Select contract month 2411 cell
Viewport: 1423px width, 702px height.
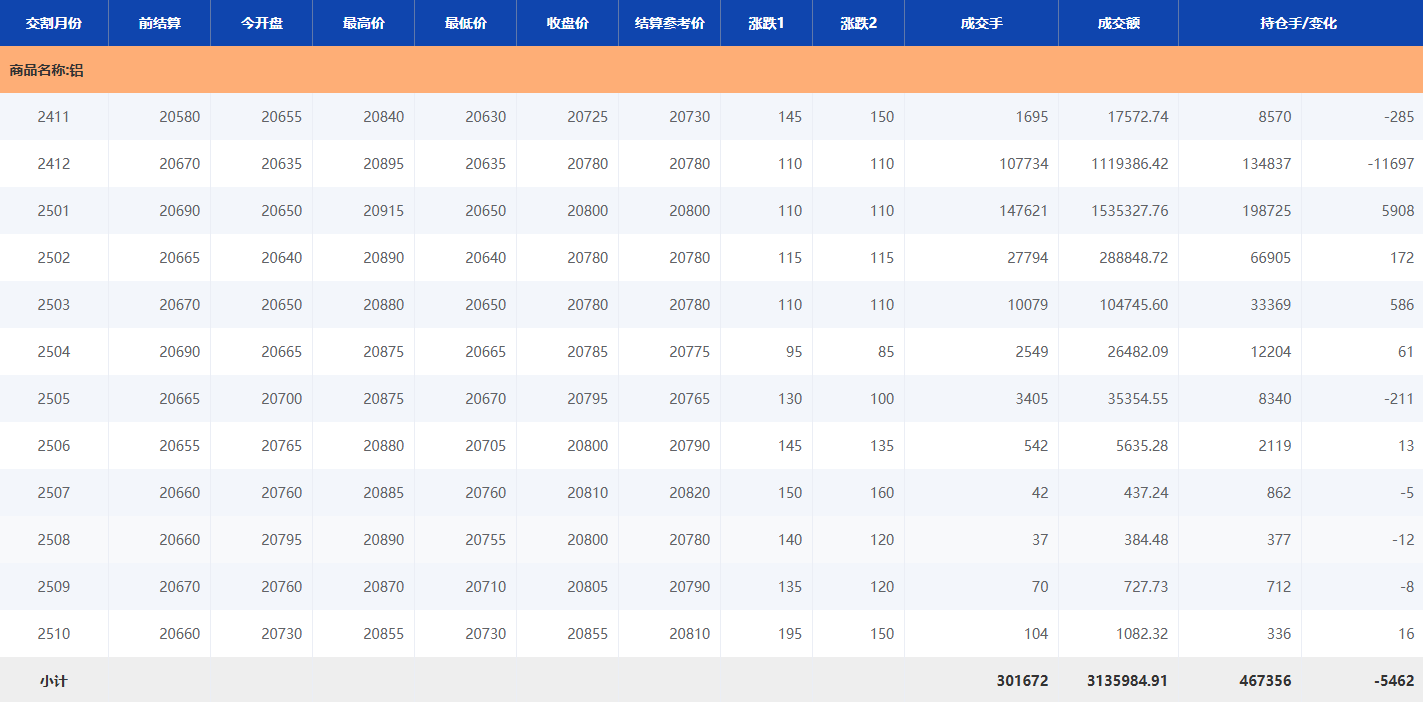click(x=54, y=117)
